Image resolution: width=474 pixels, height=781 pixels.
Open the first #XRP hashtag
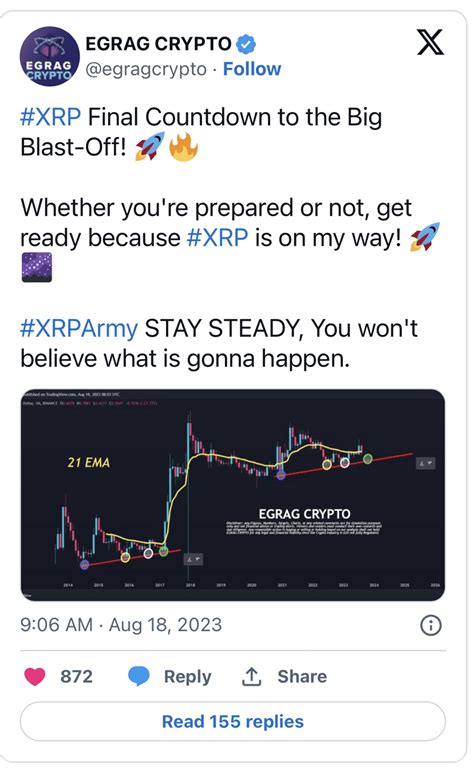(50, 118)
